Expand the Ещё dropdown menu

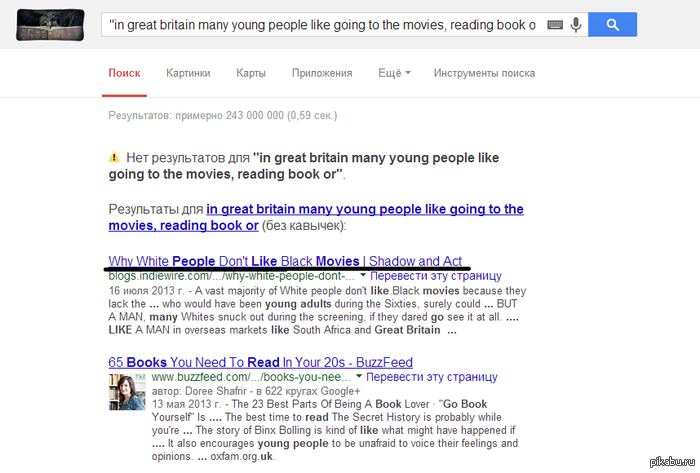[x=394, y=73]
